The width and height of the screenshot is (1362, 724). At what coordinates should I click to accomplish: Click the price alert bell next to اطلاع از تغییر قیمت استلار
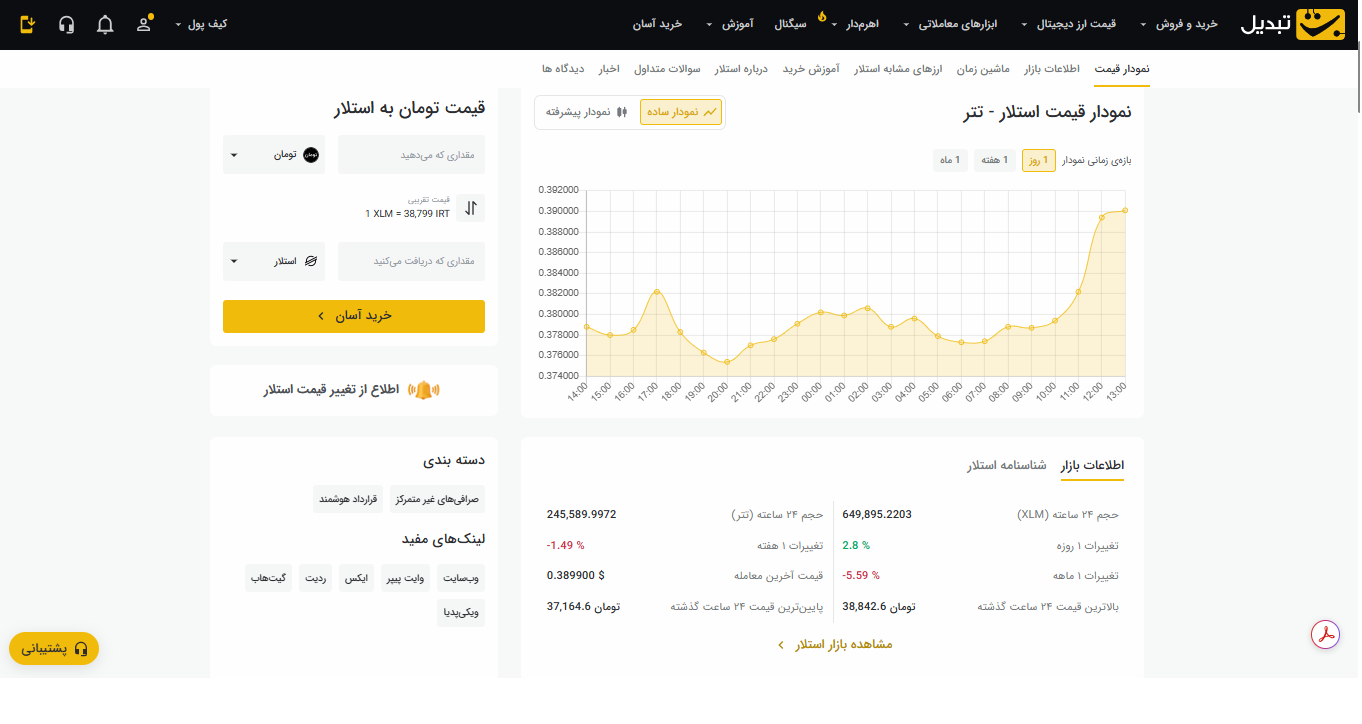(x=424, y=390)
